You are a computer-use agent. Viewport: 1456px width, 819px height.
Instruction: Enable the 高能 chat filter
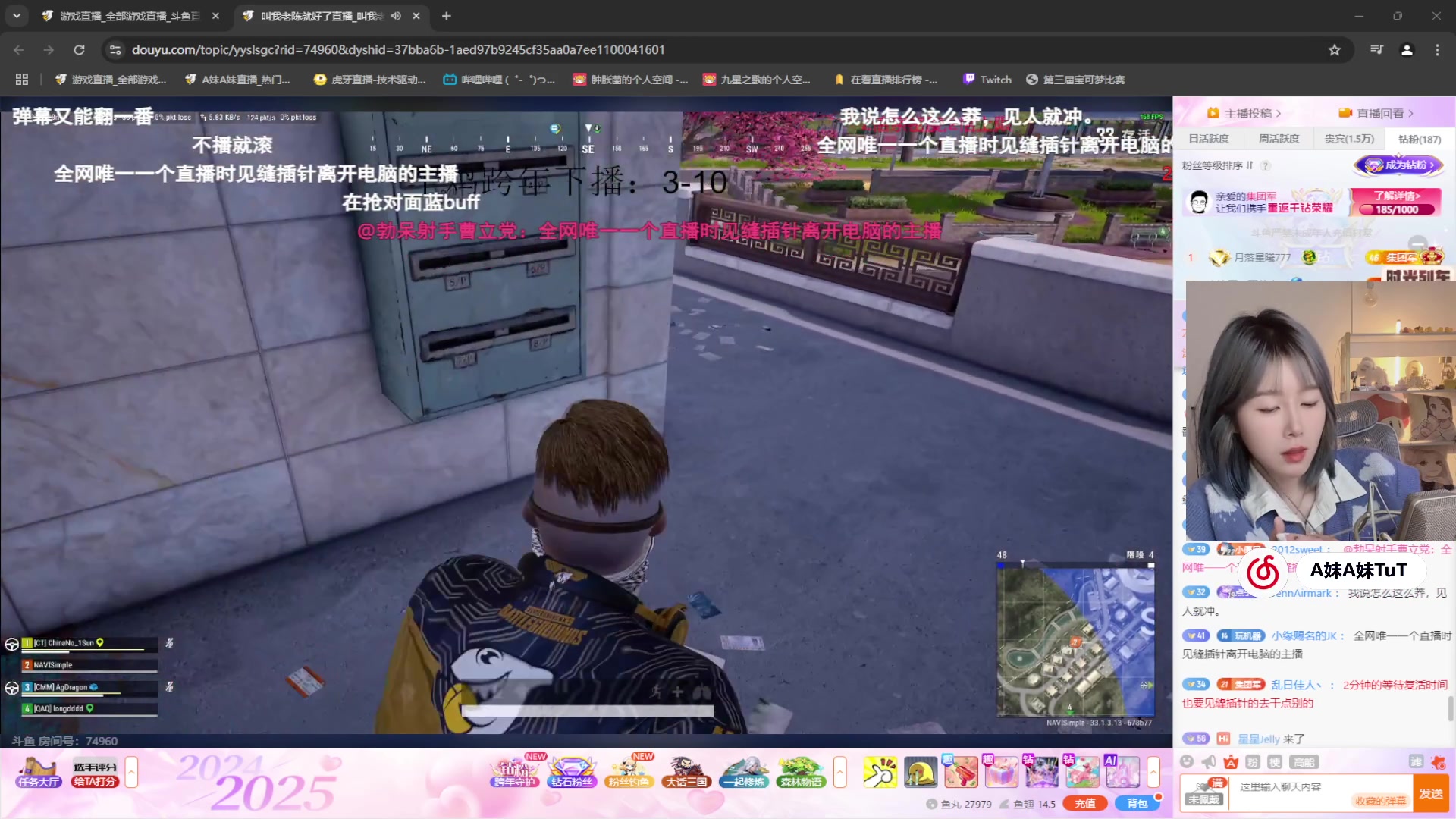tap(1304, 761)
